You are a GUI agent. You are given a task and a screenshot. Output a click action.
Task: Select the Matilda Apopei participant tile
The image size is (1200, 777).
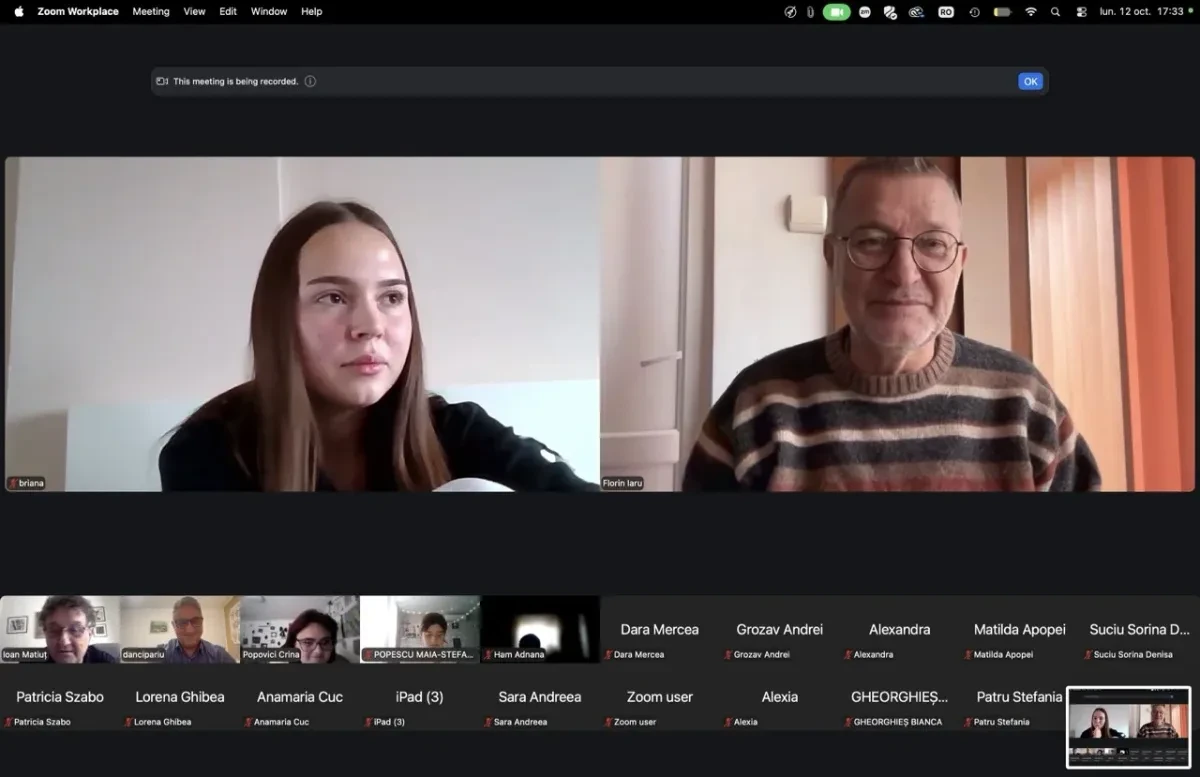click(x=1020, y=630)
